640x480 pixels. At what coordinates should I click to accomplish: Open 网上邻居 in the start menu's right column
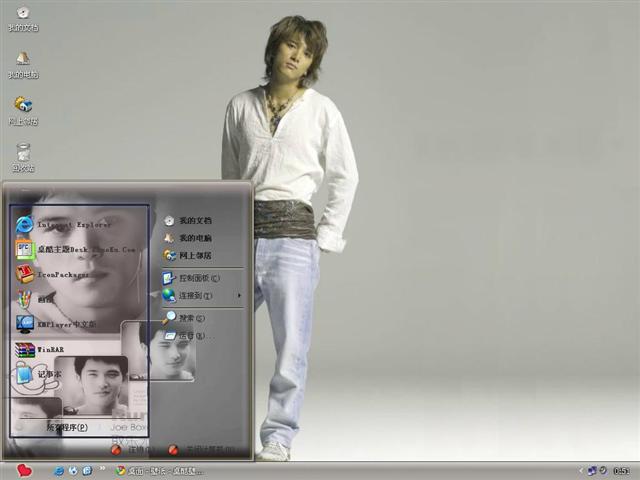tap(188, 256)
